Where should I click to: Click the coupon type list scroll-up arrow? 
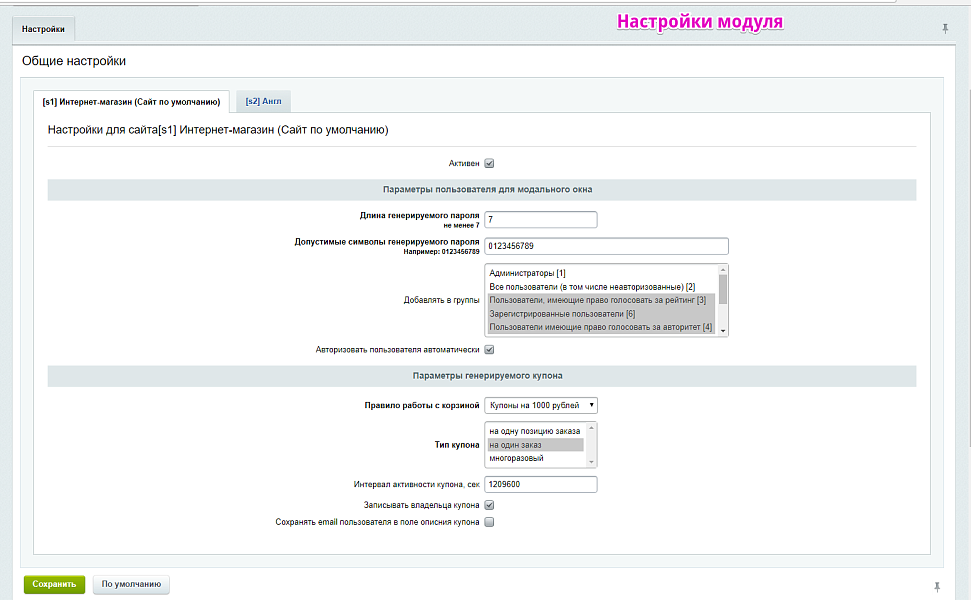click(x=592, y=428)
